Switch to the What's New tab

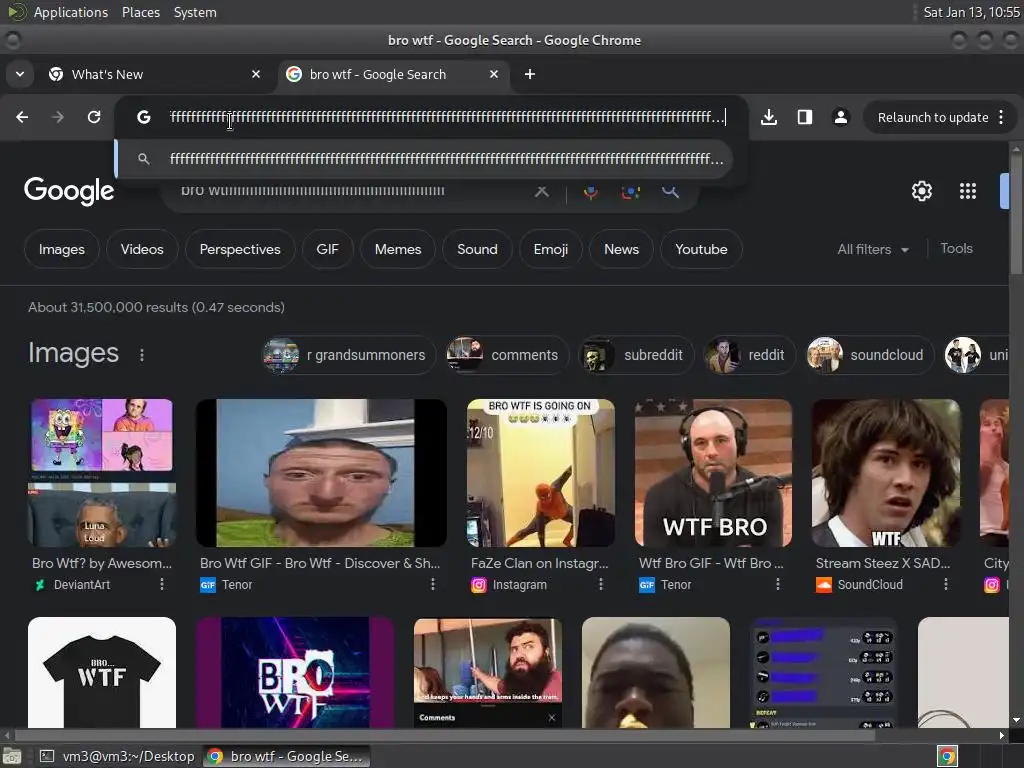[157, 74]
